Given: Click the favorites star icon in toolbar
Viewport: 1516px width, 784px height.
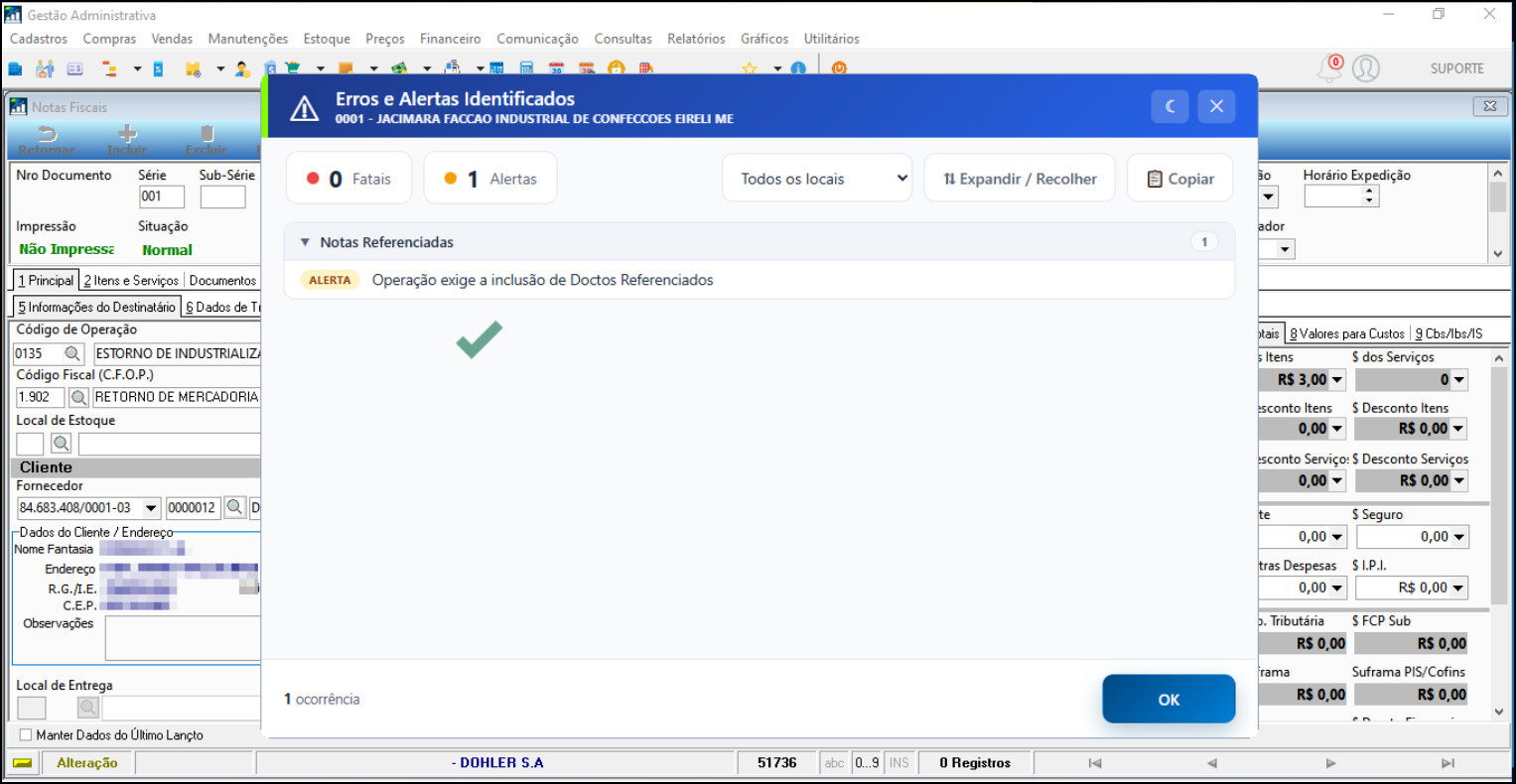Looking at the screenshot, I should tap(750, 68).
